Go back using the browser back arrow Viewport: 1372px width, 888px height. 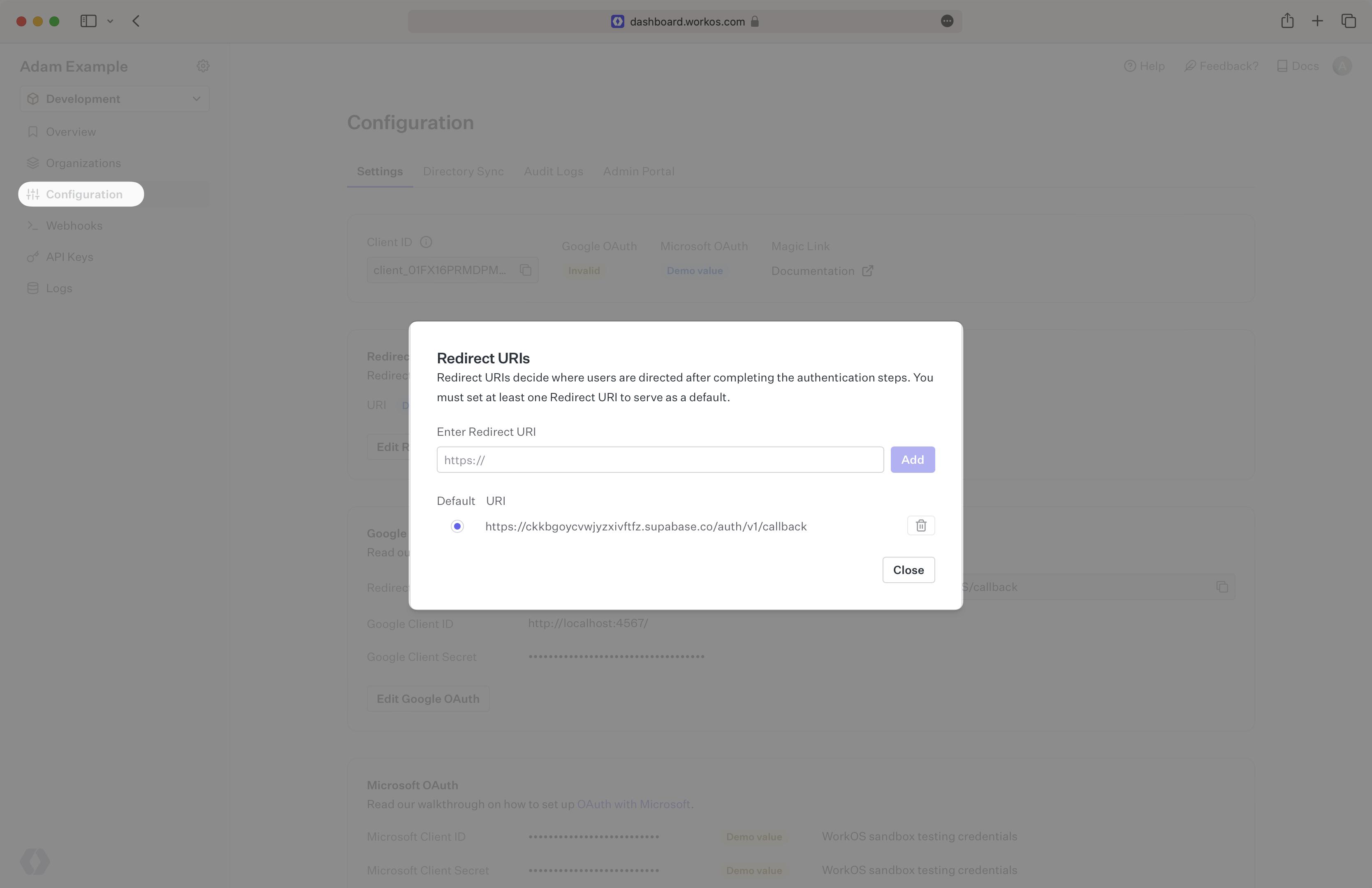click(x=136, y=21)
